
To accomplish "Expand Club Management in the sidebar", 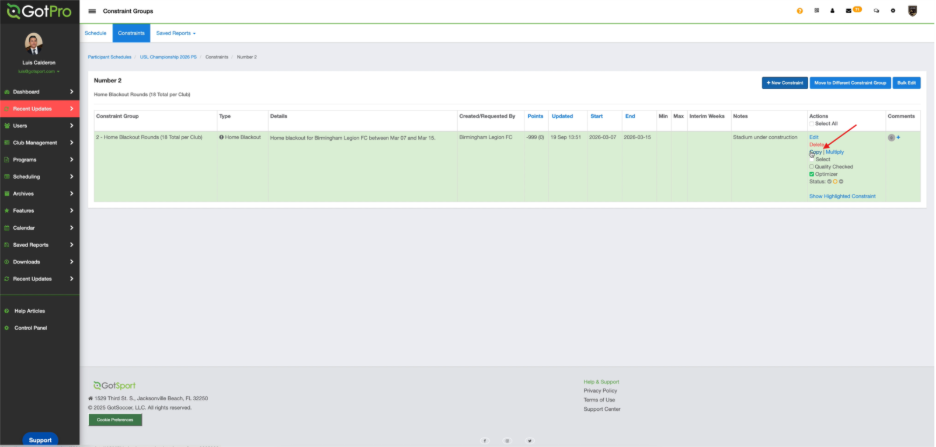I will tap(39, 142).
